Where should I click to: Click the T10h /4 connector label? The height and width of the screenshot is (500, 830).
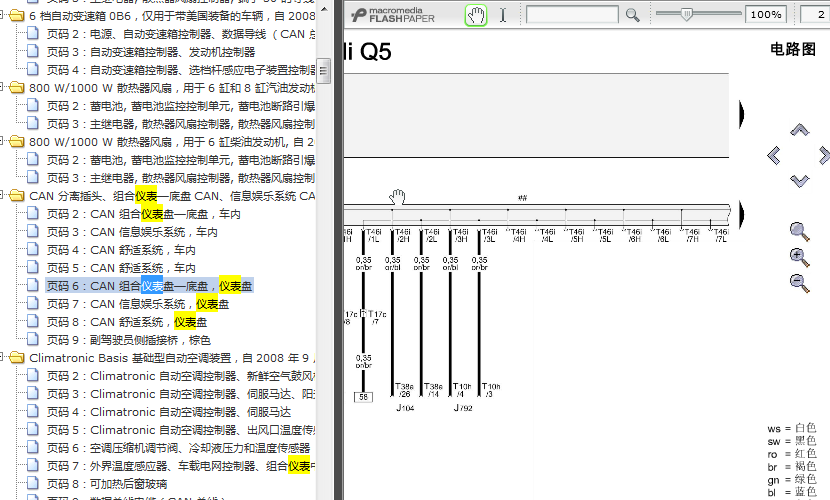pyautogui.click(x=462, y=390)
